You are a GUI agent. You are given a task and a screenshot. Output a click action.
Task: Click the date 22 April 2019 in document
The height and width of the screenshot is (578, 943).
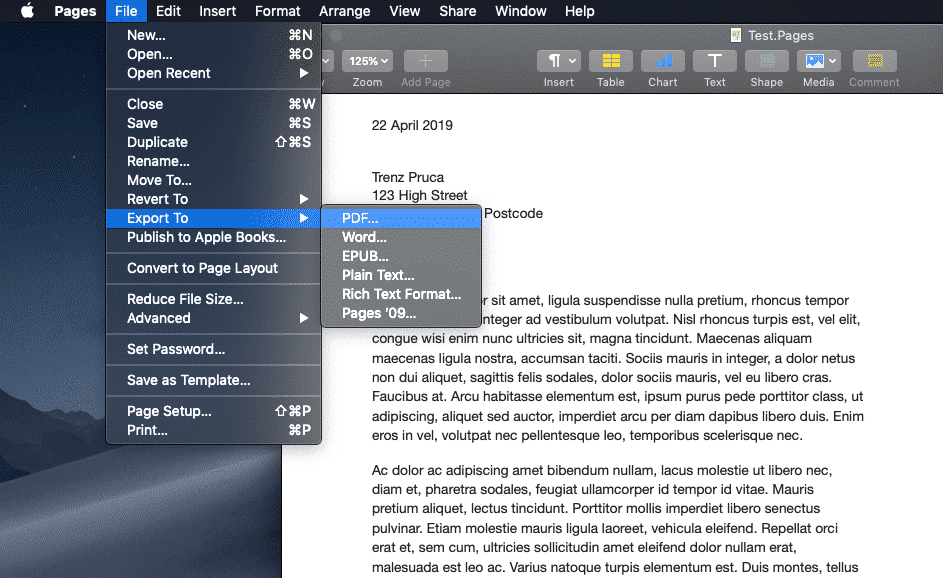pos(412,125)
